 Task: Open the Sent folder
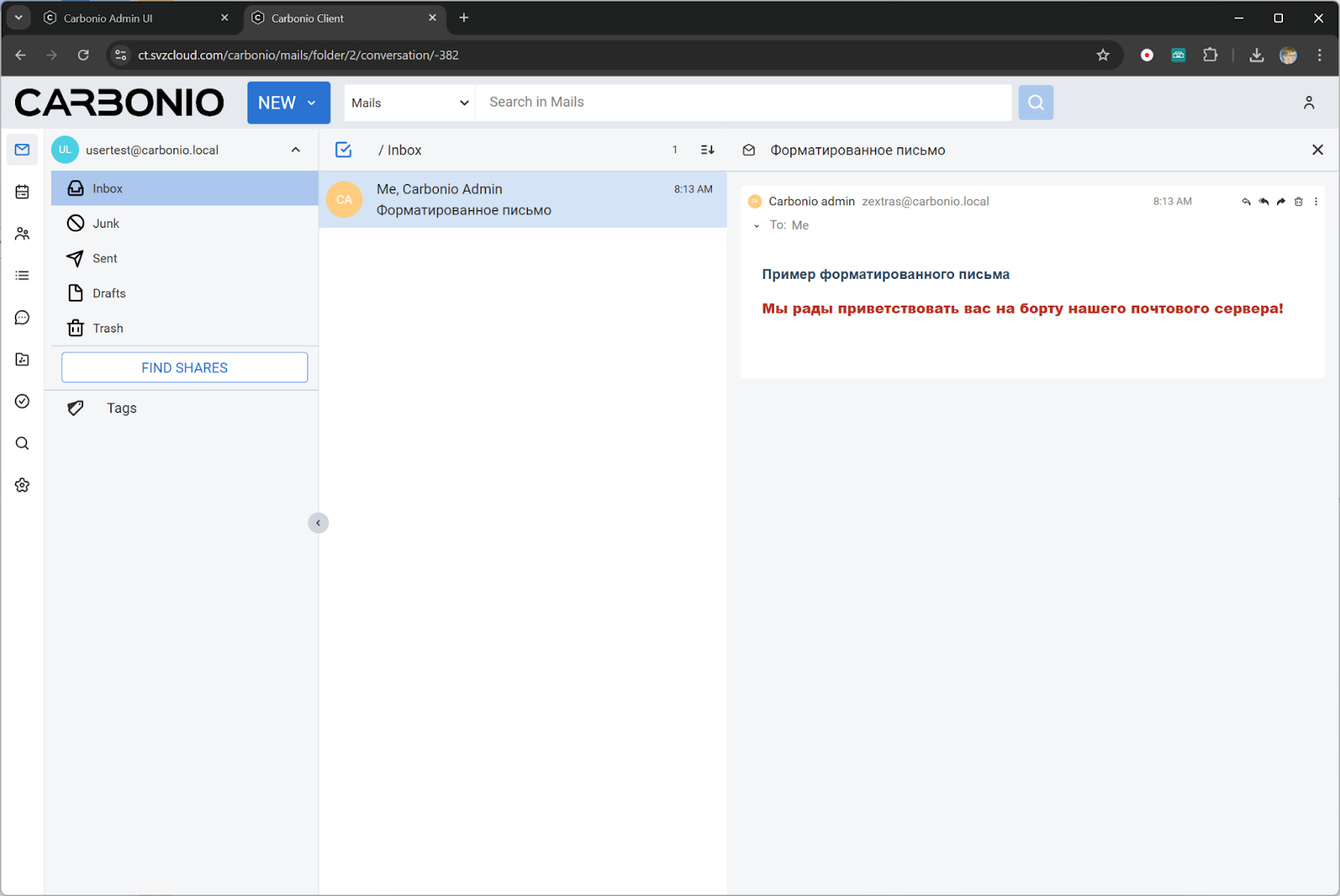[184, 259]
